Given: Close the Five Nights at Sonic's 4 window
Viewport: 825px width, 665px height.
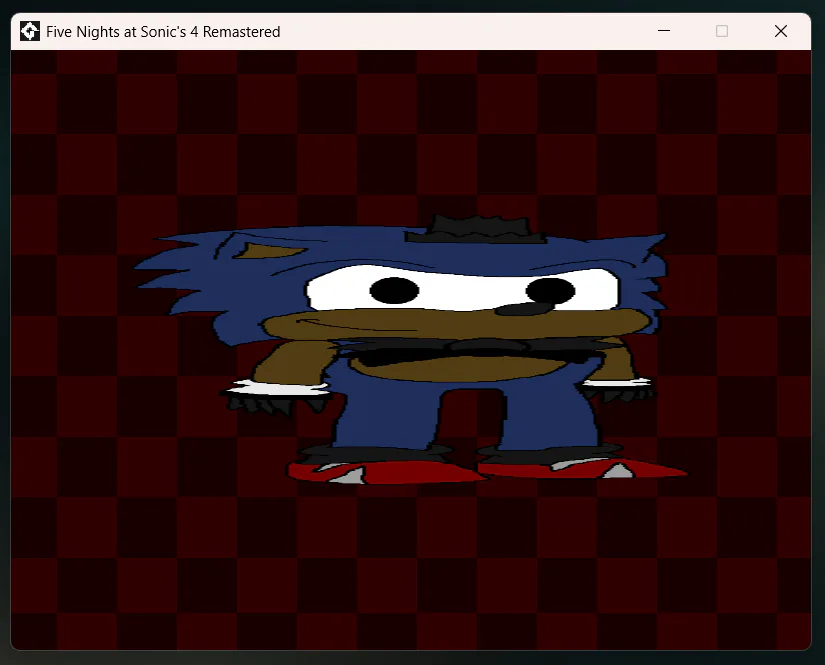Looking at the screenshot, I should tap(781, 31).
